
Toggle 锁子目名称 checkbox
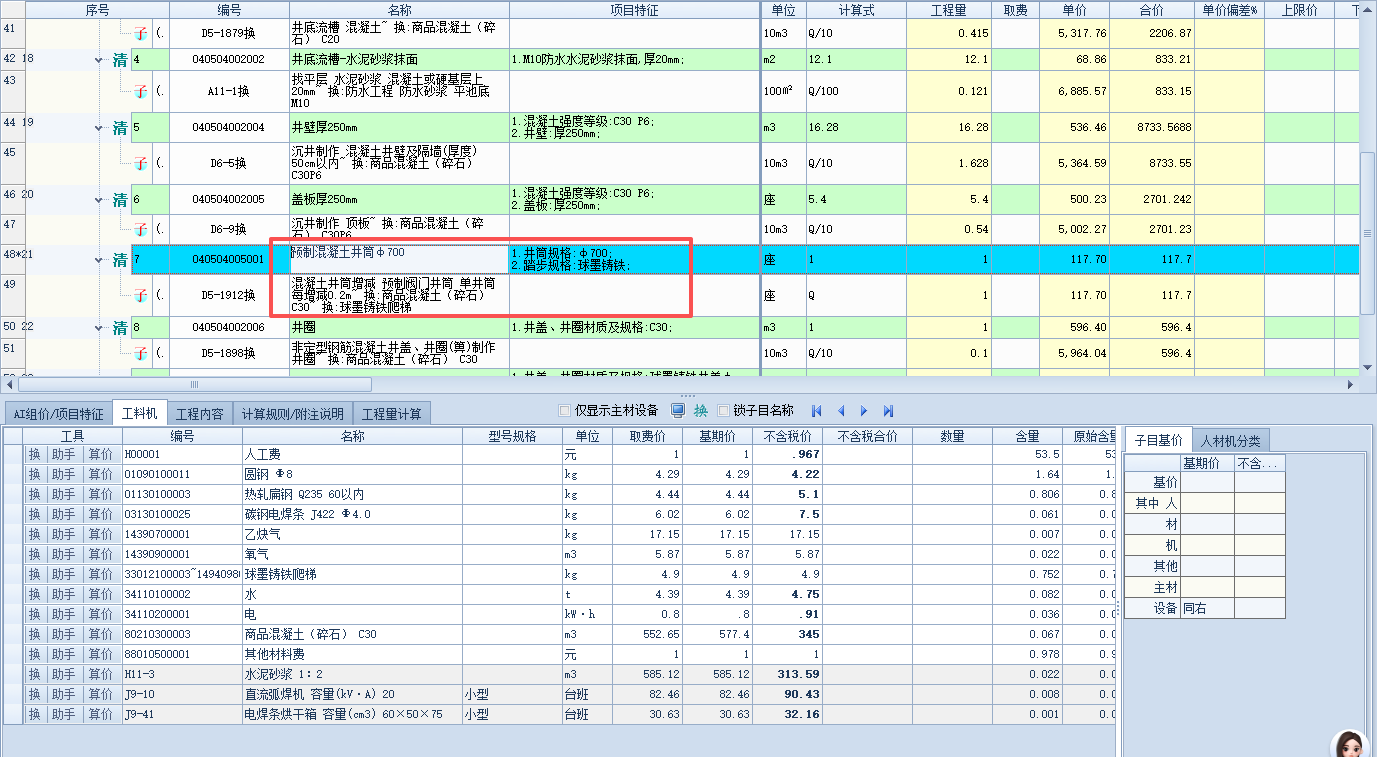tap(724, 410)
